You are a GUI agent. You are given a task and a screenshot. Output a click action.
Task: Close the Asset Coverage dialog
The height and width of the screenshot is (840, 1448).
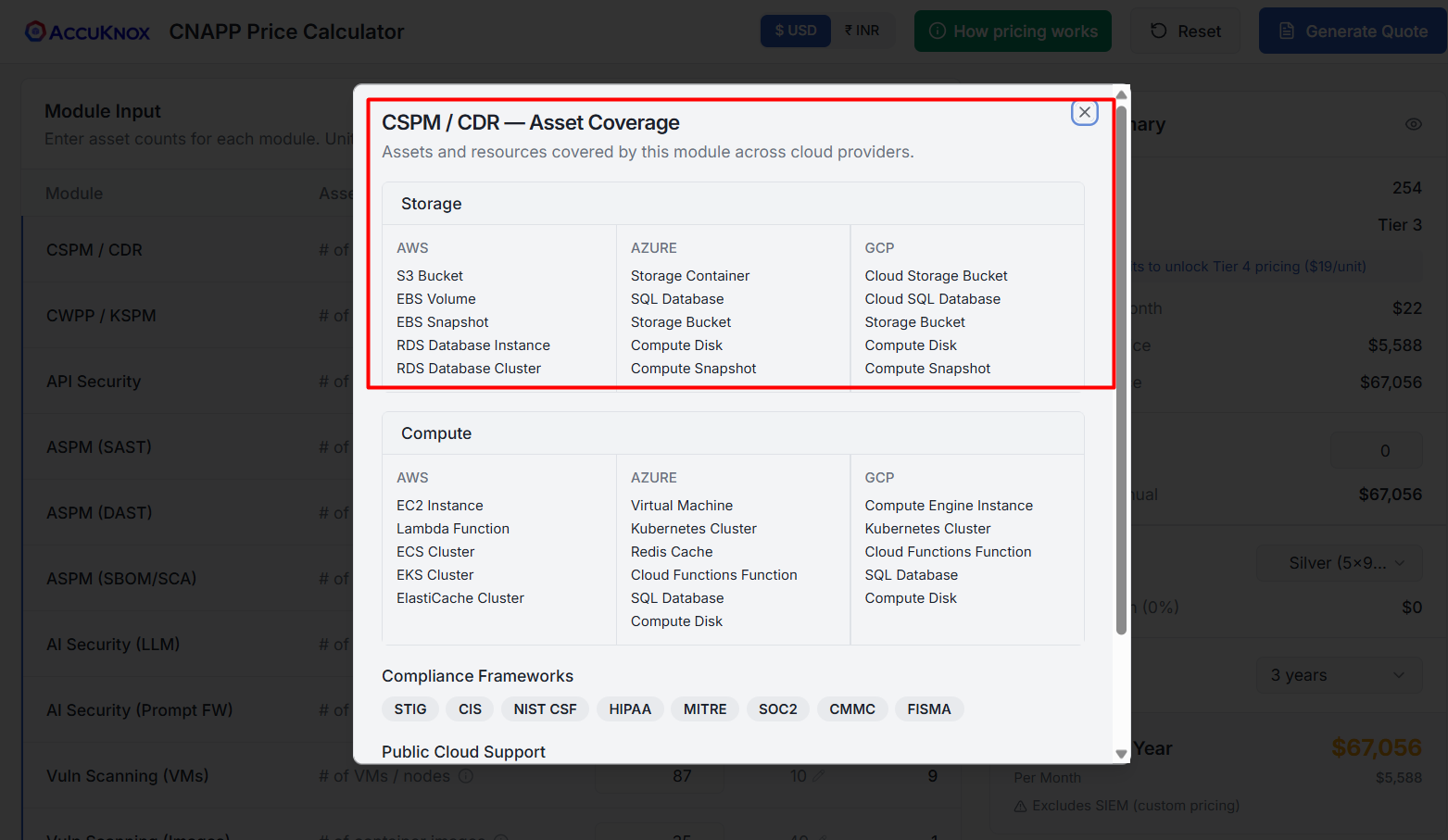pos(1085,112)
